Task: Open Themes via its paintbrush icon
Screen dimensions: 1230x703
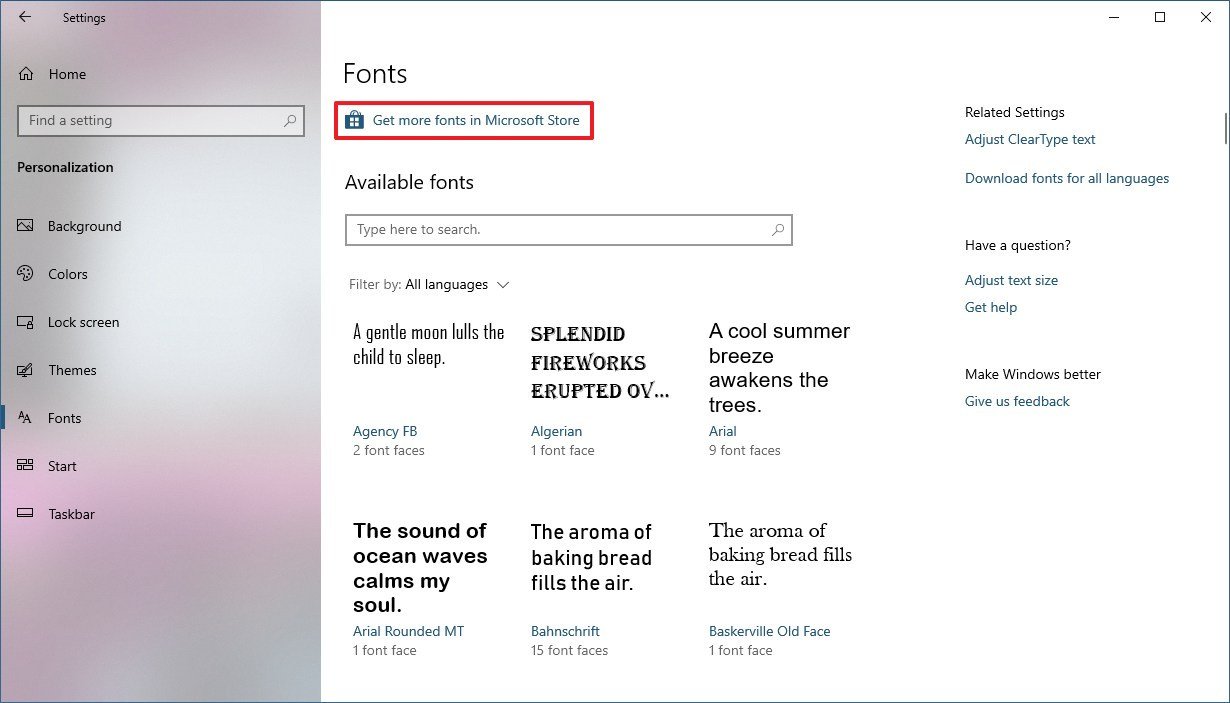Action: pyautogui.click(x=24, y=370)
